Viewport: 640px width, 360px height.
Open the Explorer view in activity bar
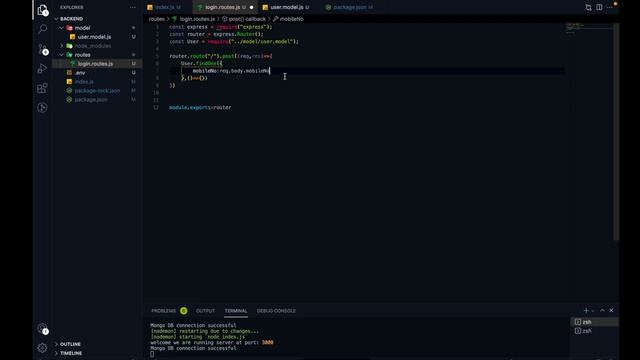tap(42, 10)
